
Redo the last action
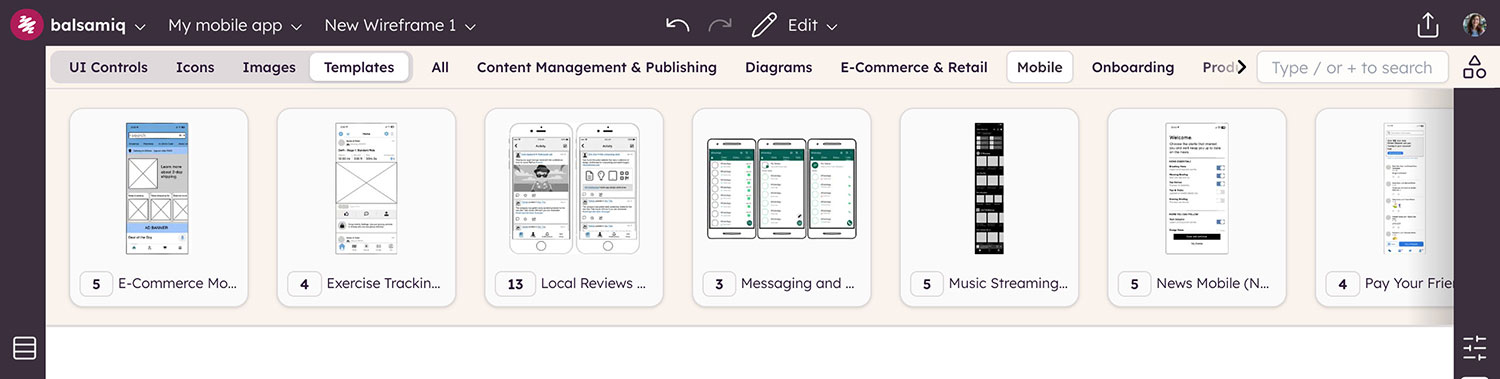tap(719, 25)
